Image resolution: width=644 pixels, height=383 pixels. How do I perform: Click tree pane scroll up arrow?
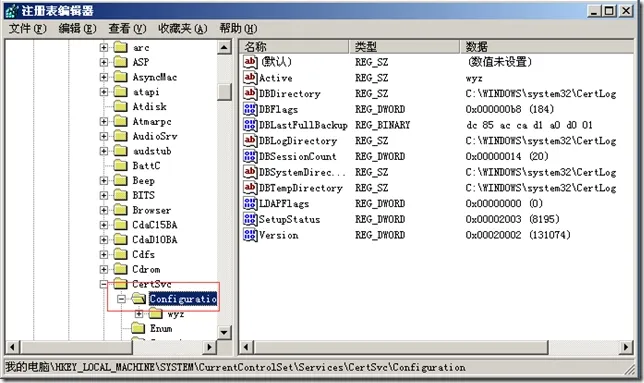click(x=224, y=47)
